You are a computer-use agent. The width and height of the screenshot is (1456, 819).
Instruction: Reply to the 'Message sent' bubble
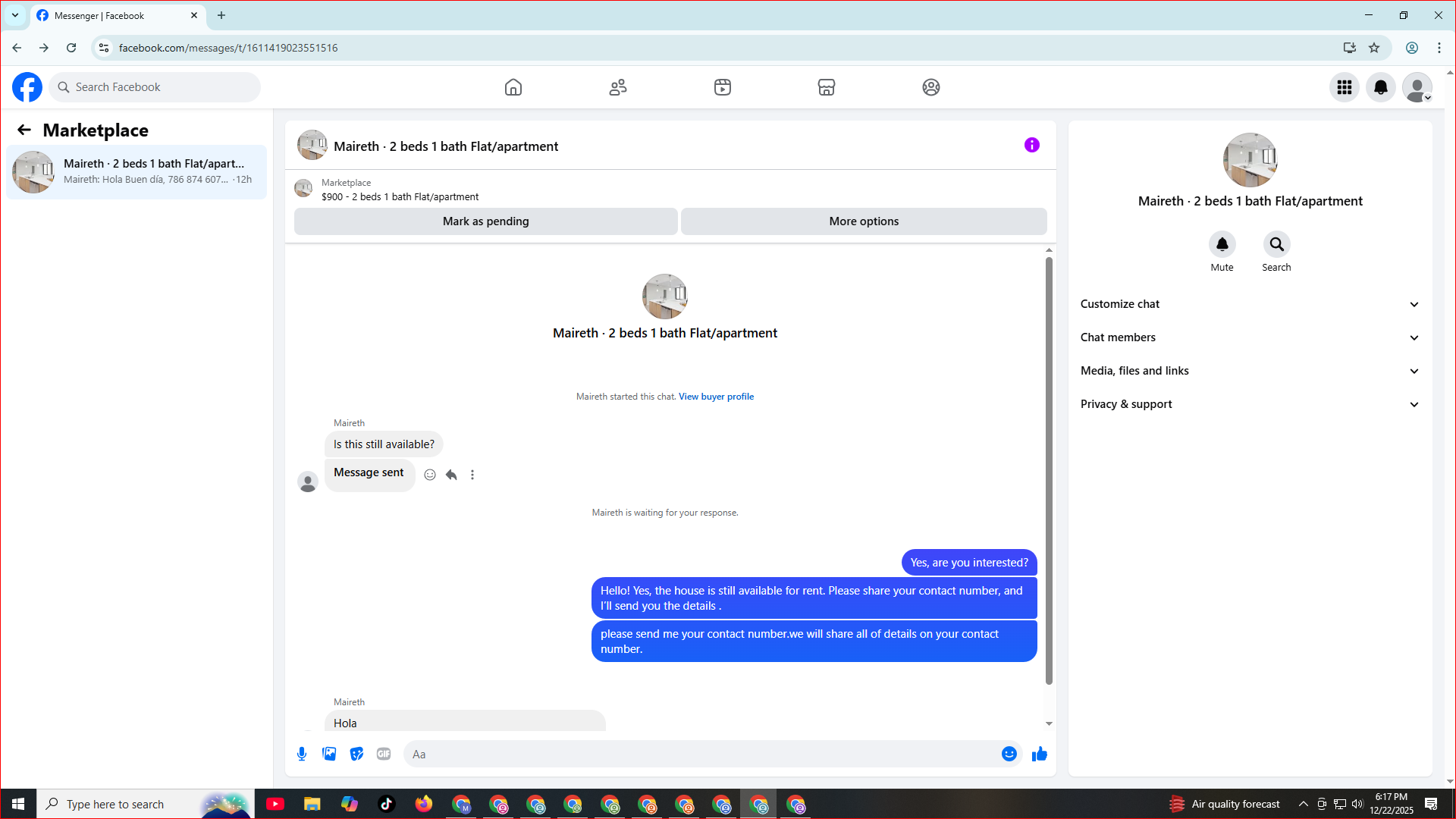pyautogui.click(x=451, y=475)
